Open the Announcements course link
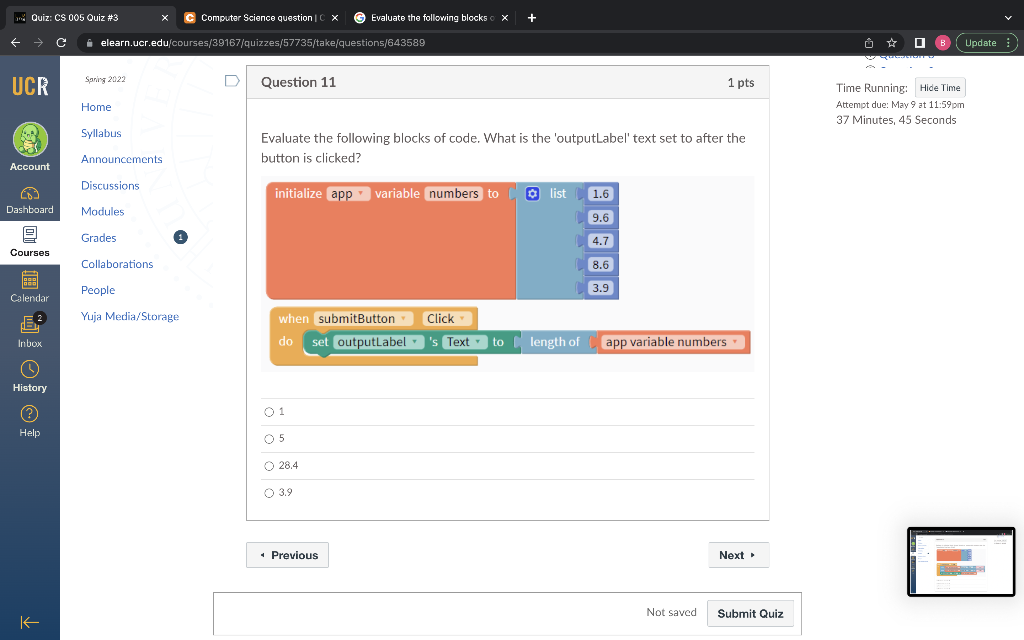 [x=121, y=159]
